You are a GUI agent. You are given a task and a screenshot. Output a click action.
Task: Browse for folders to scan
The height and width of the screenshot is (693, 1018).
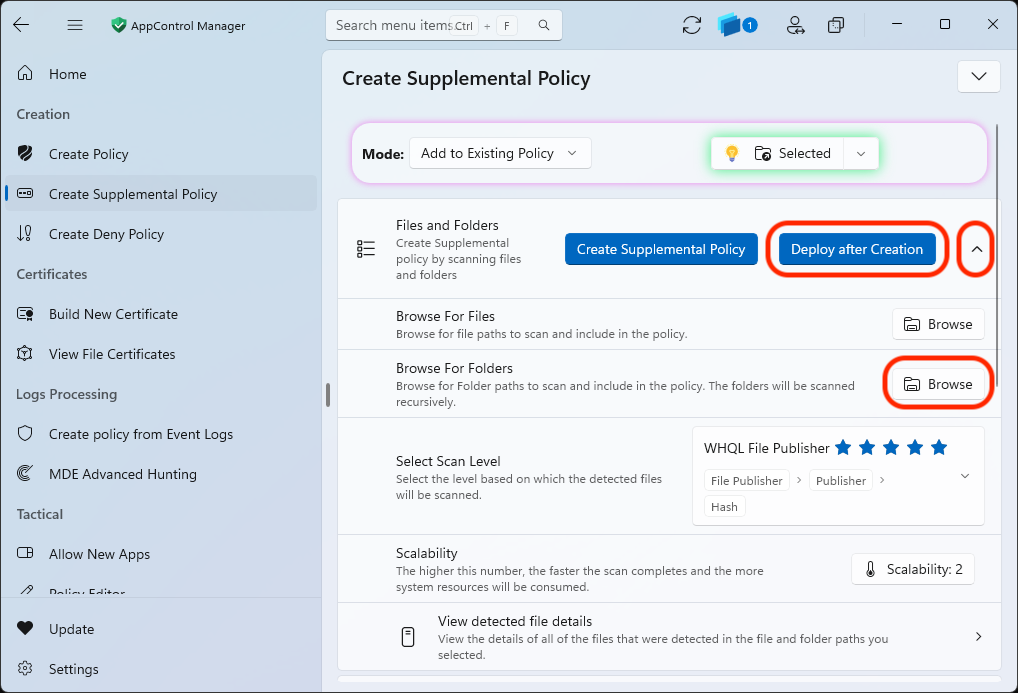tap(938, 384)
